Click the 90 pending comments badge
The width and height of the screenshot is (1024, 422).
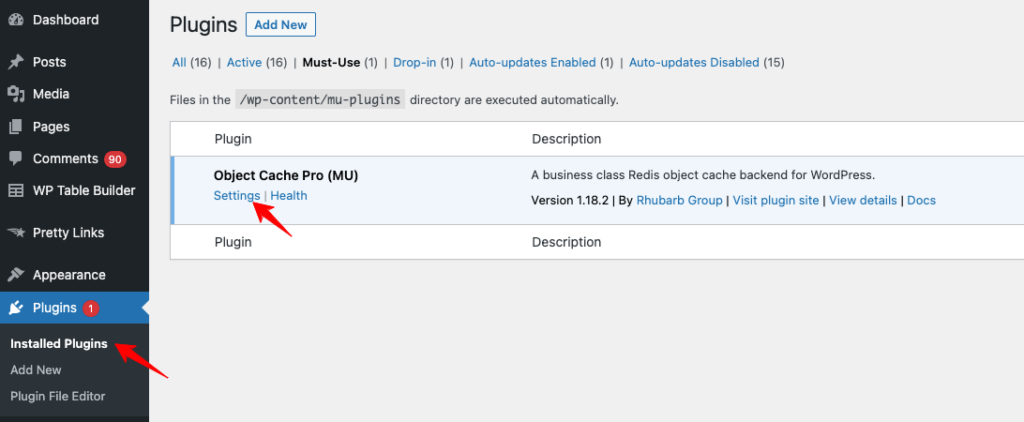pos(115,159)
